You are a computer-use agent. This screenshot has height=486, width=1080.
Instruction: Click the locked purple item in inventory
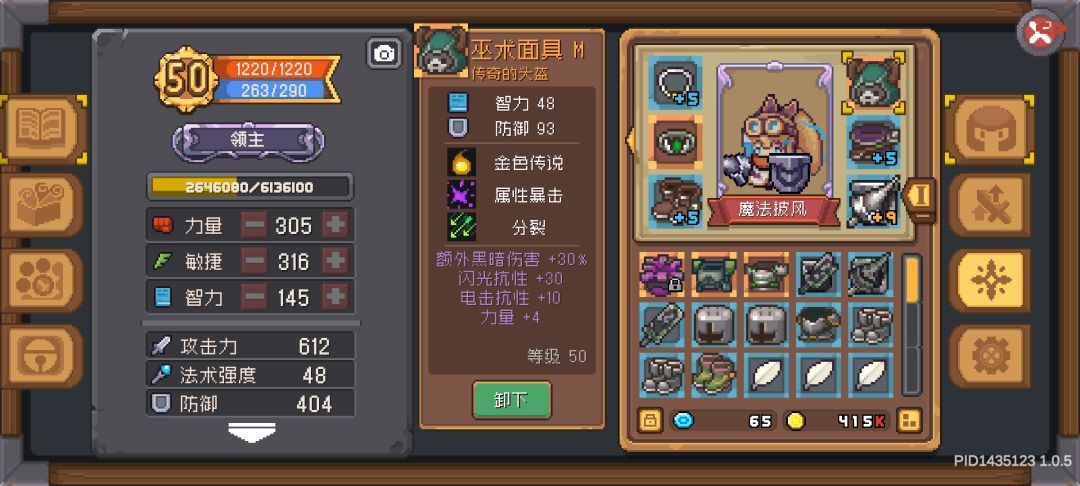[x=662, y=274]
